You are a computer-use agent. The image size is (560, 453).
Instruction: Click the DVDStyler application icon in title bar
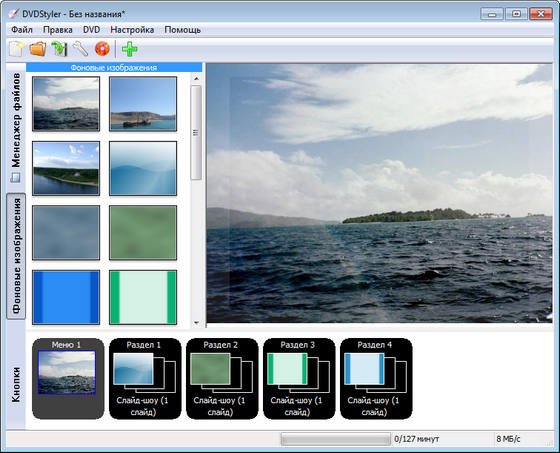coord(13,14)
